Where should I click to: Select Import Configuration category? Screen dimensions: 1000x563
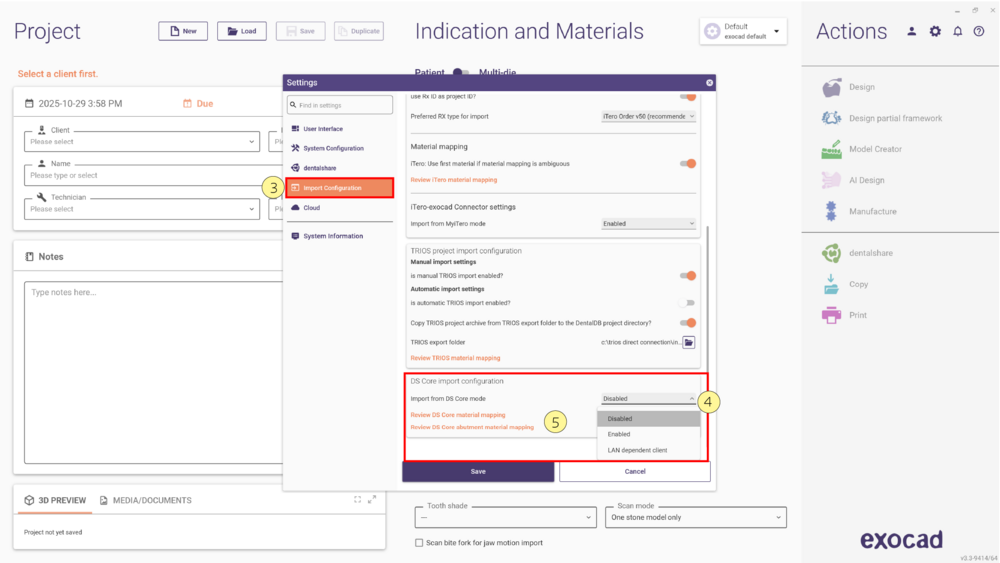pos(340,188)
